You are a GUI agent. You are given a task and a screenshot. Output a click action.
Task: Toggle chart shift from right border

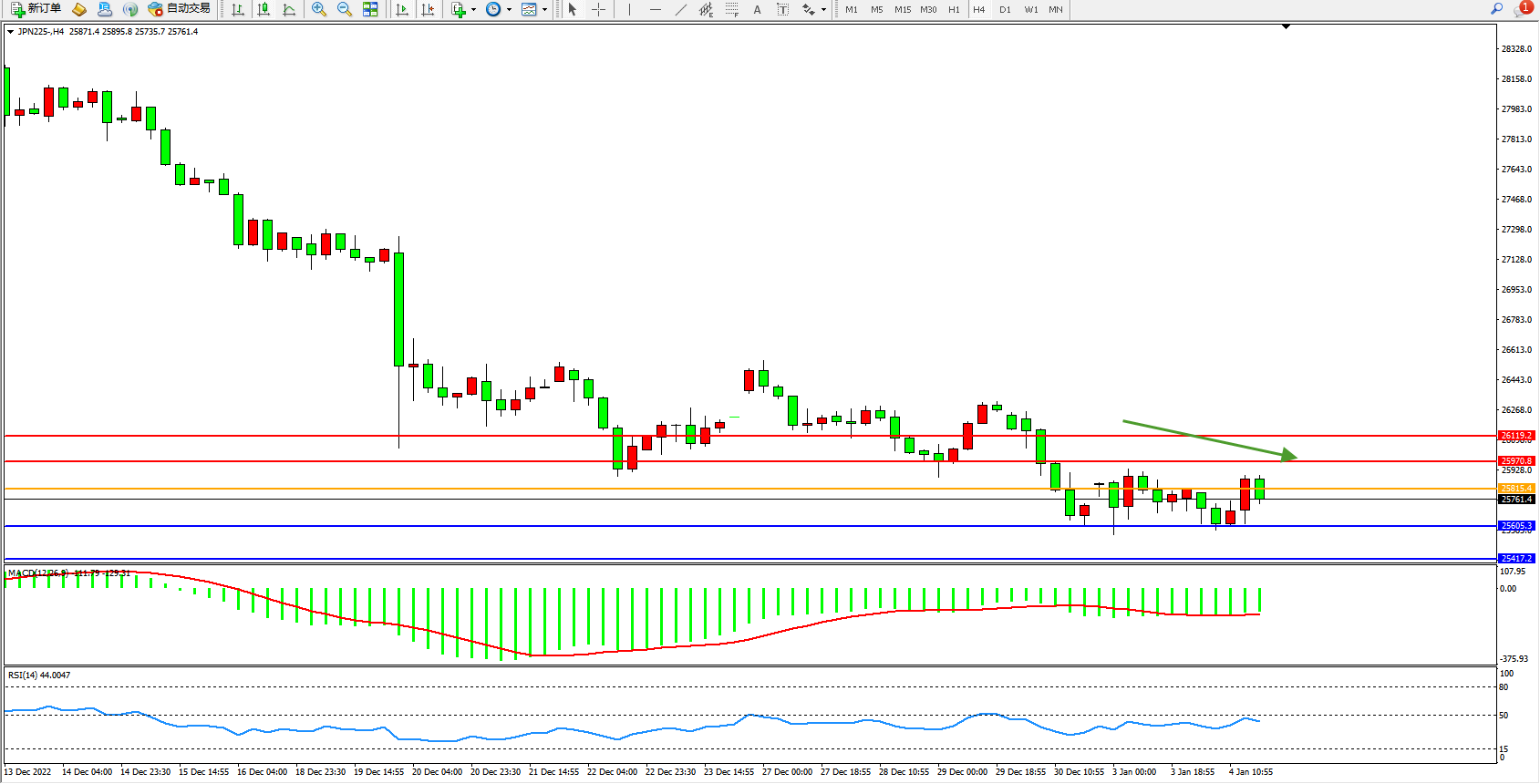(x=428, y=9)
